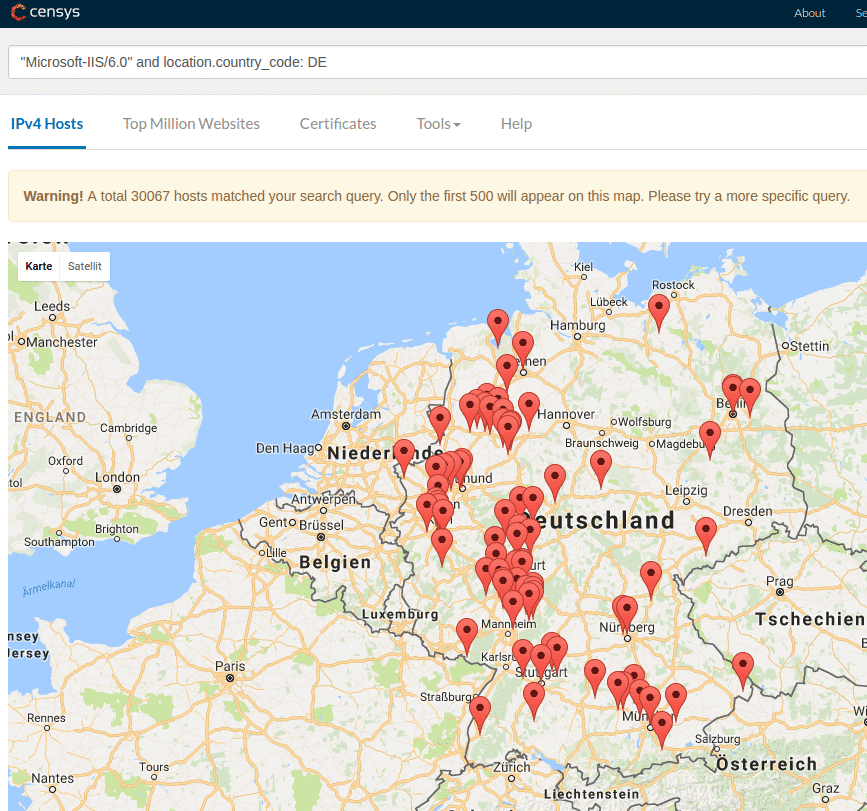Click the Salzburg city label
The height and width of the screenshot is (811, 867).
[718, 739]
